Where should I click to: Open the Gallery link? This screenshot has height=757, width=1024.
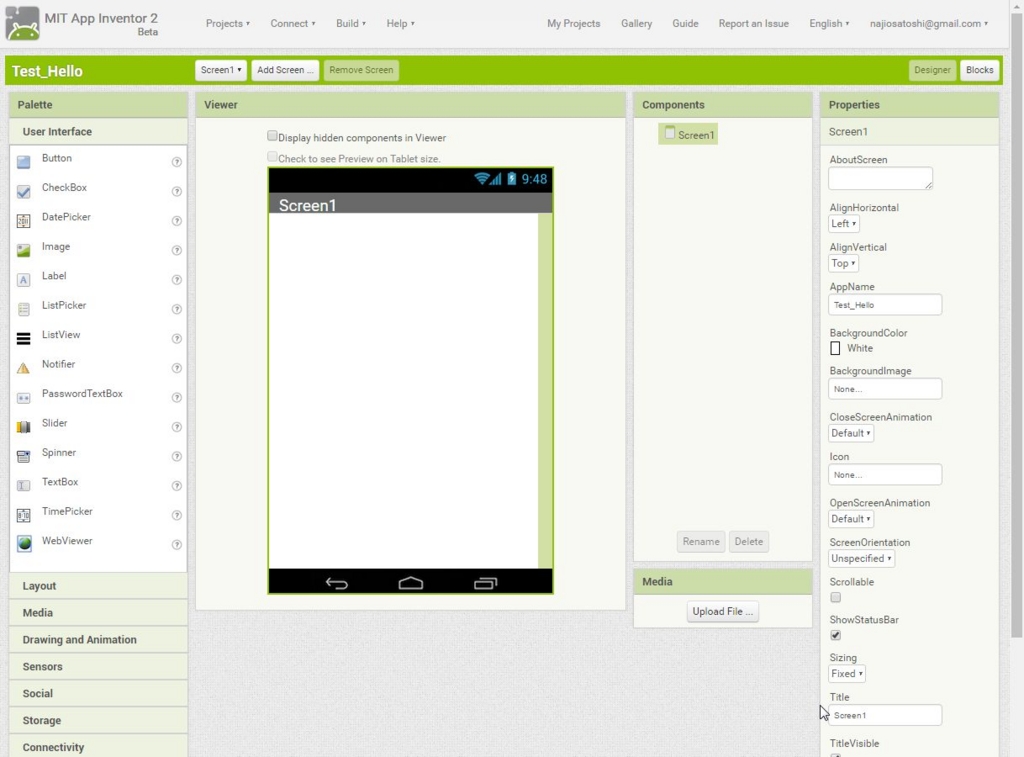tap(636, 24)
